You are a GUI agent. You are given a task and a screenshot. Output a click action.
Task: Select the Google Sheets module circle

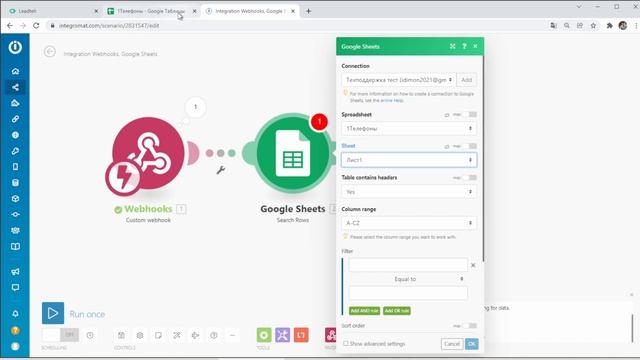[293, 153]
